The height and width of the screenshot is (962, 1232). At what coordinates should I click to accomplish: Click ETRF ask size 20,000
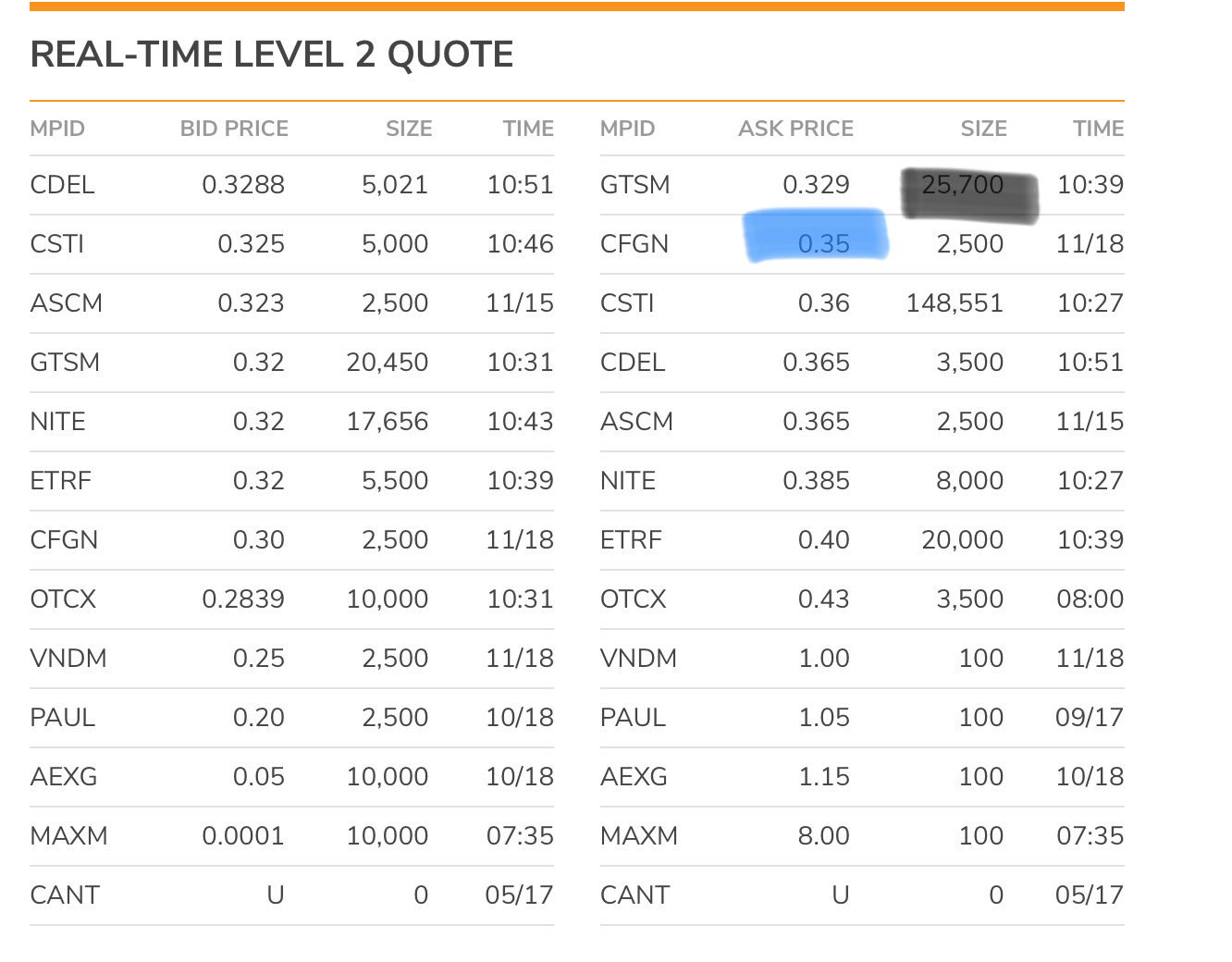click(962, 540)
